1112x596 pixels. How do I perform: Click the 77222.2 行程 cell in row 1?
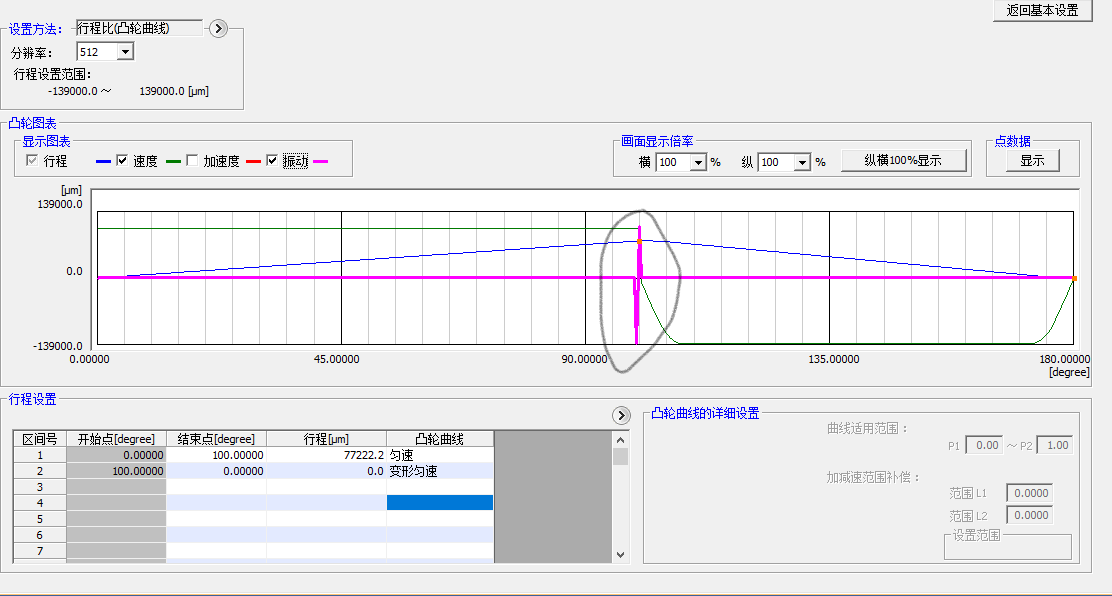point(326,455)
